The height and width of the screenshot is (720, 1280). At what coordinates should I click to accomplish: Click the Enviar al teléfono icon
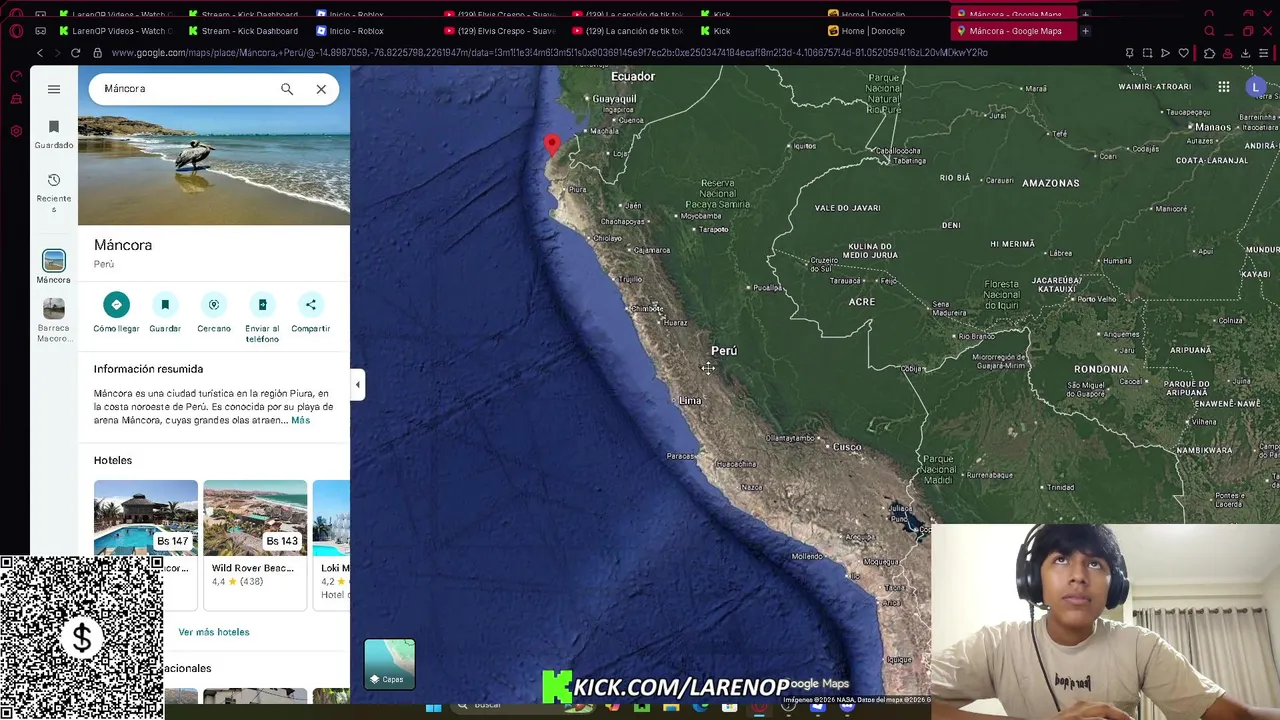[262, 305]
